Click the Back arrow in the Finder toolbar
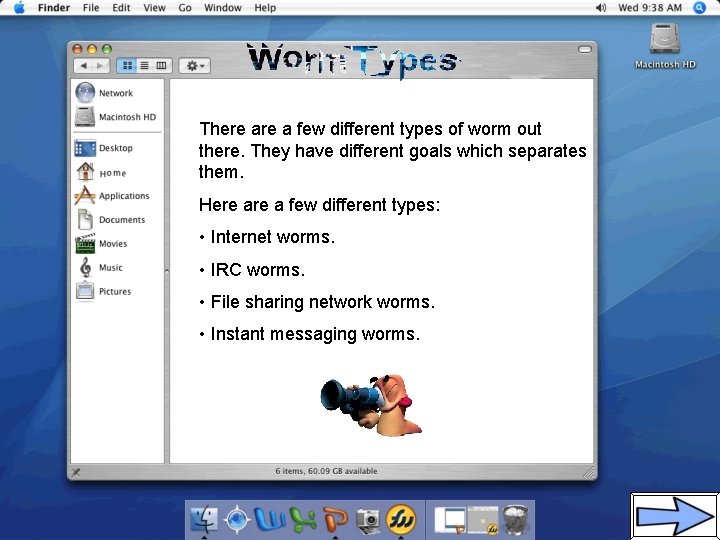The image size is (720, 540). [x=83, y=66]
